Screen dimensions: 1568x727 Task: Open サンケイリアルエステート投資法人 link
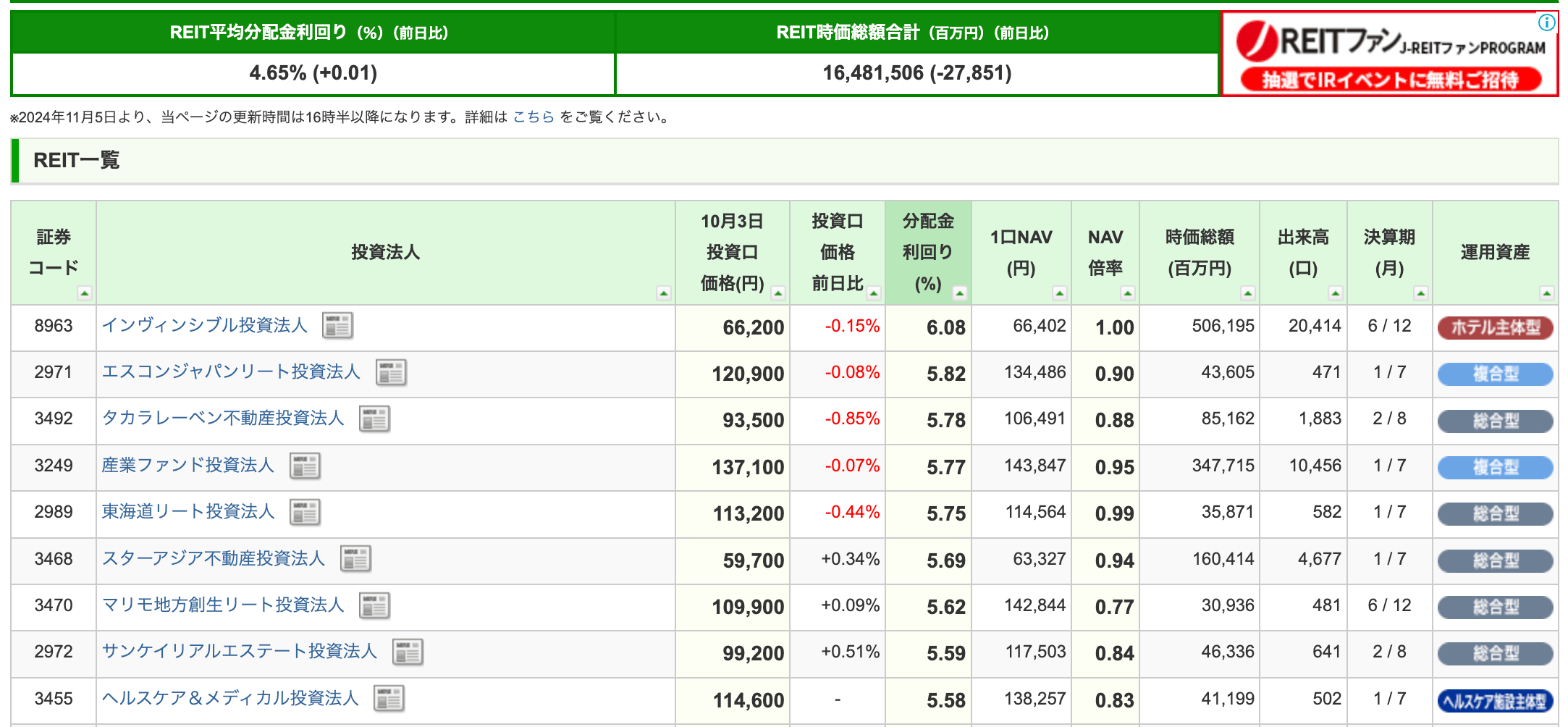pyautogui.click(x=240, y=651)
